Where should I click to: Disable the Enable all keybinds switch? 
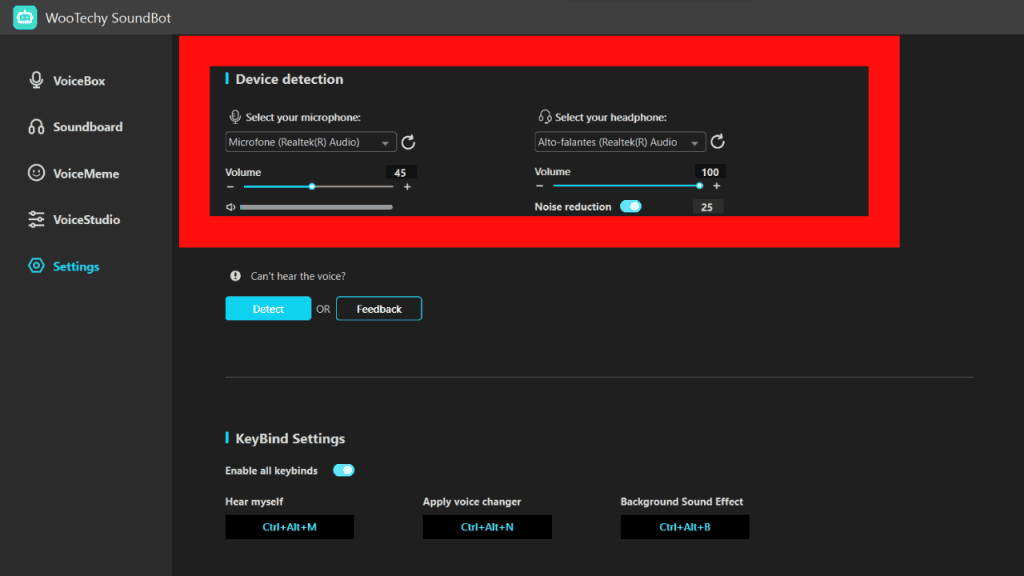pos(343,470)
